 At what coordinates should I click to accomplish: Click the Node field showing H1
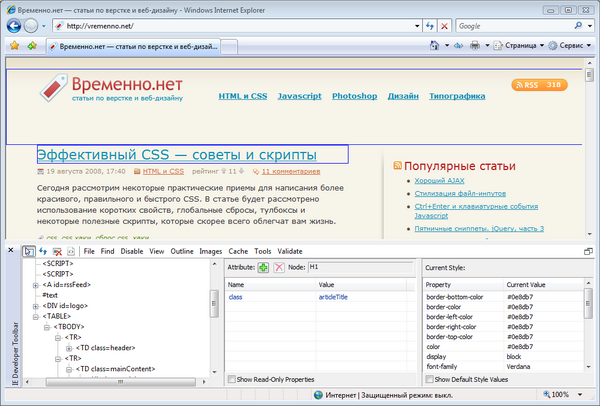point(360,267)
